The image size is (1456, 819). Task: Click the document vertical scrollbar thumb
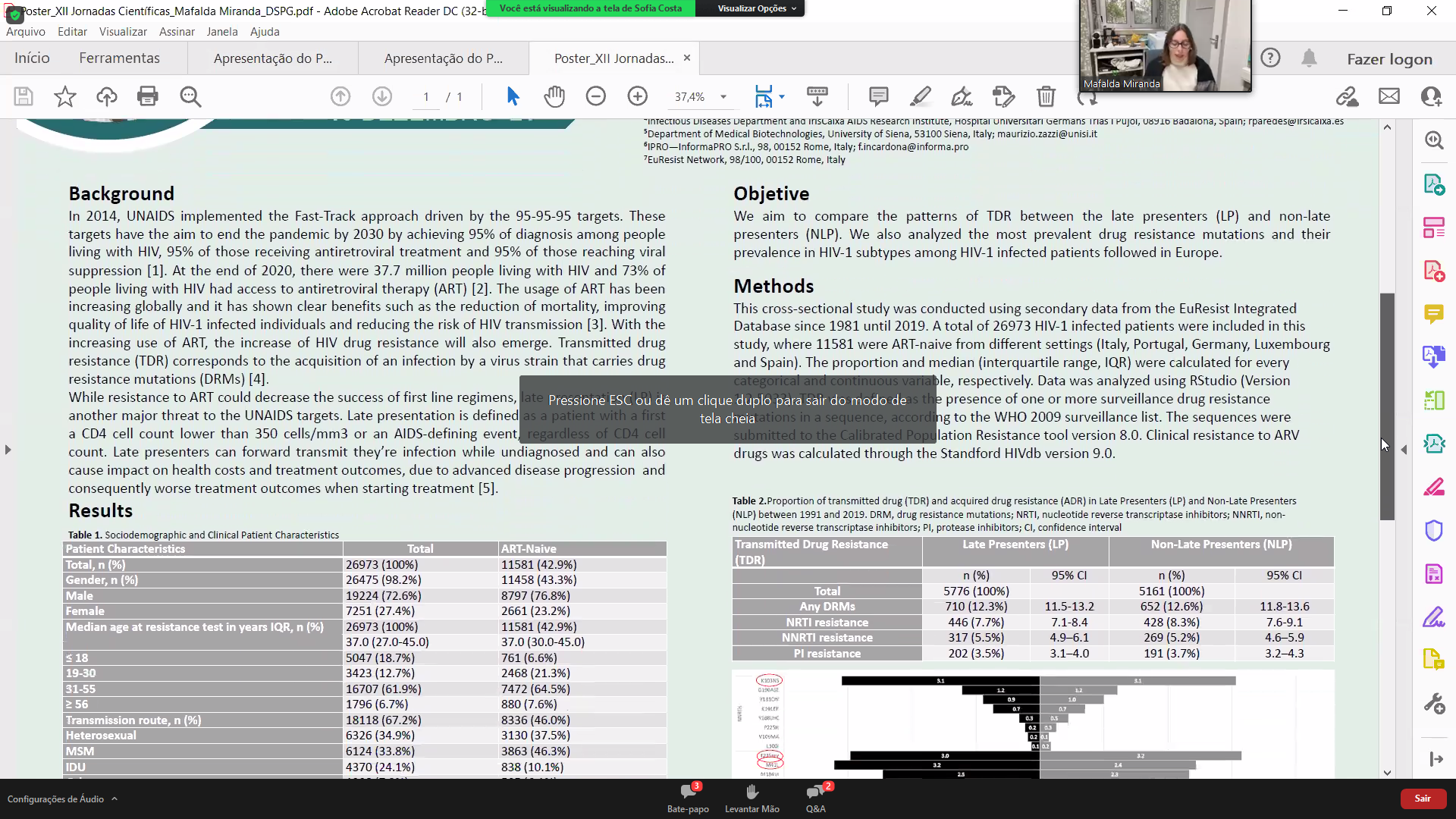click(1387, 406)
